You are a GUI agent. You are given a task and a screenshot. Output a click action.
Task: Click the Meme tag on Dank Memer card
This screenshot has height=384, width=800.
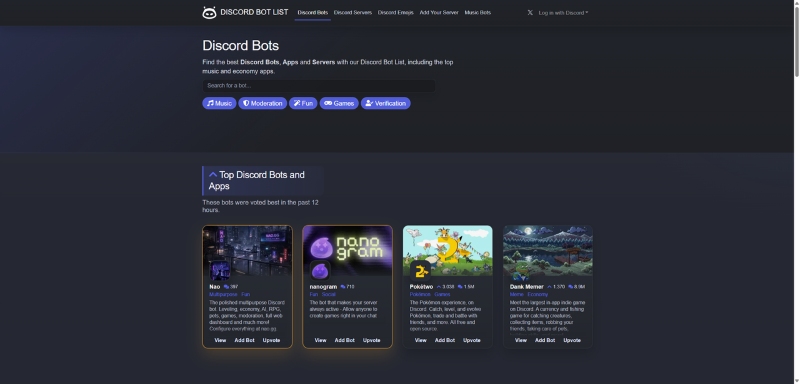click(x=517, y=295)
